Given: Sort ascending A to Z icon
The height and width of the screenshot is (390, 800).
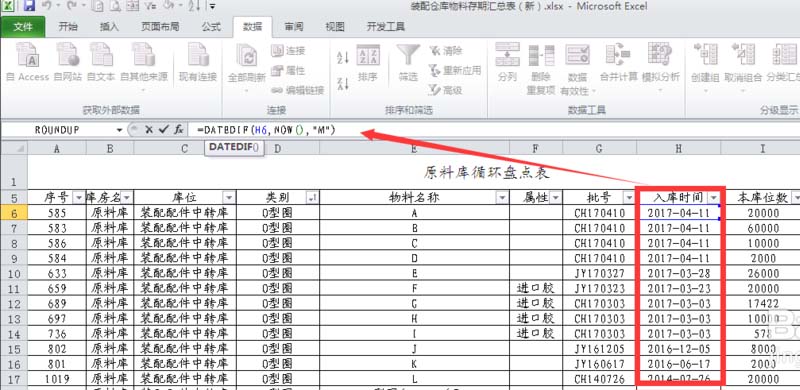Looking at the screenshot, I should (x=343, y=57).
